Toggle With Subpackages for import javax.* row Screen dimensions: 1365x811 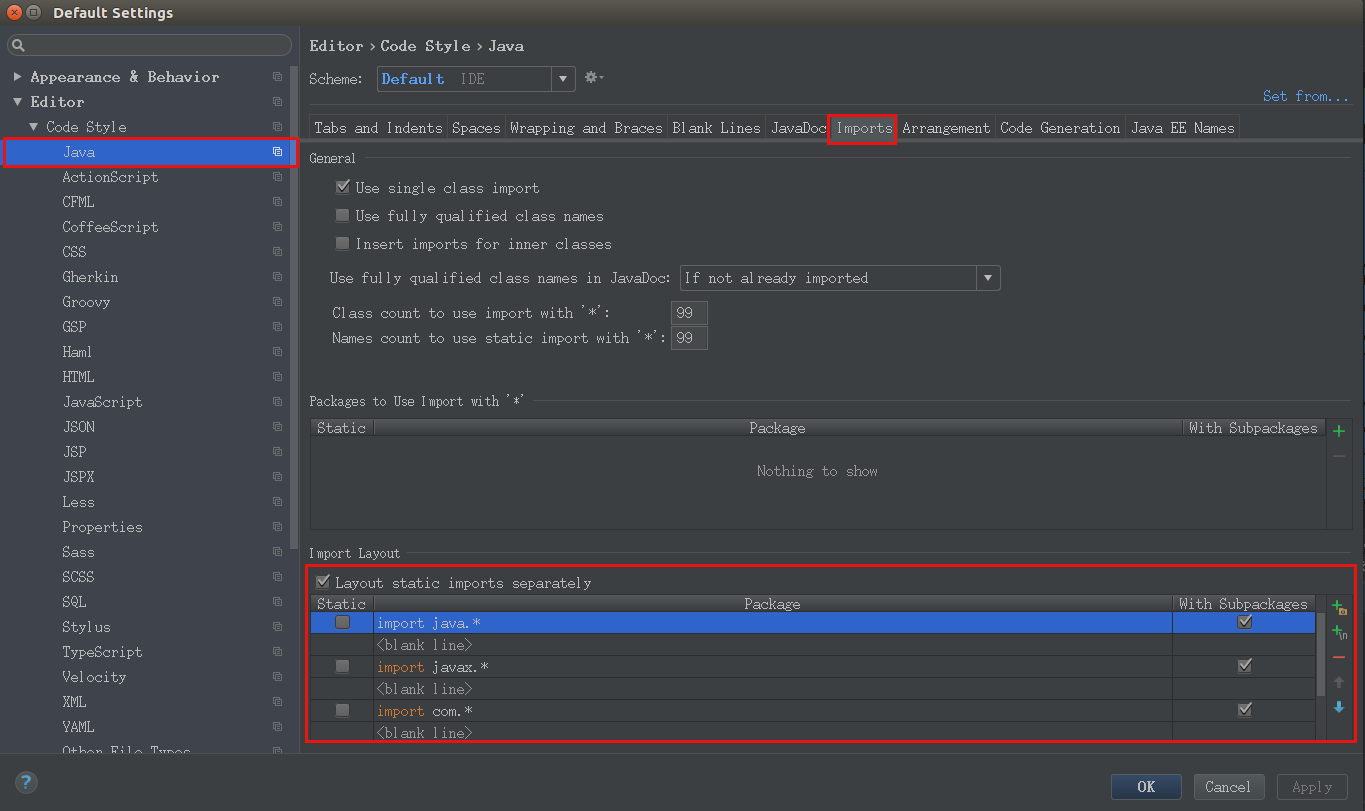pos(1244,666)
